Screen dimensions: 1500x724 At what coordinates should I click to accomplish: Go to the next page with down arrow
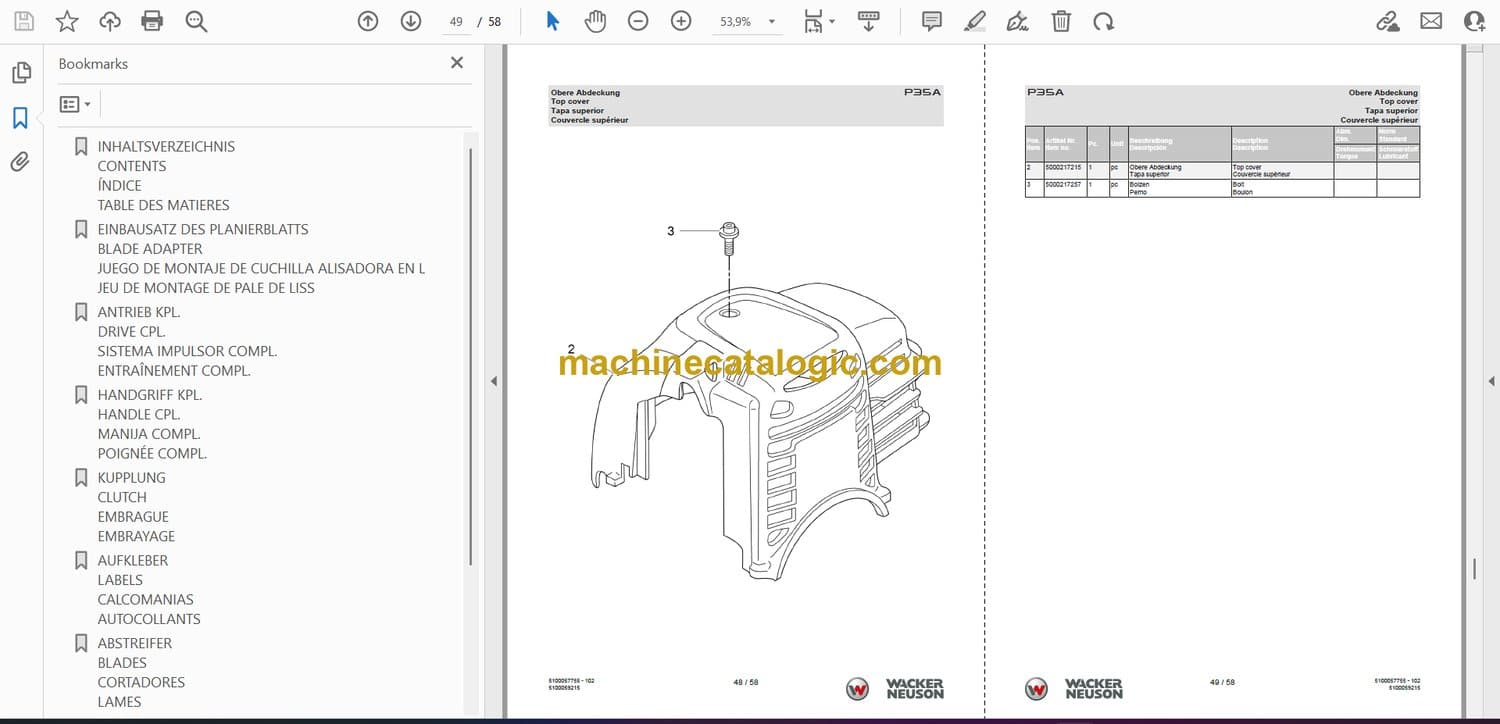pos(411,21)
